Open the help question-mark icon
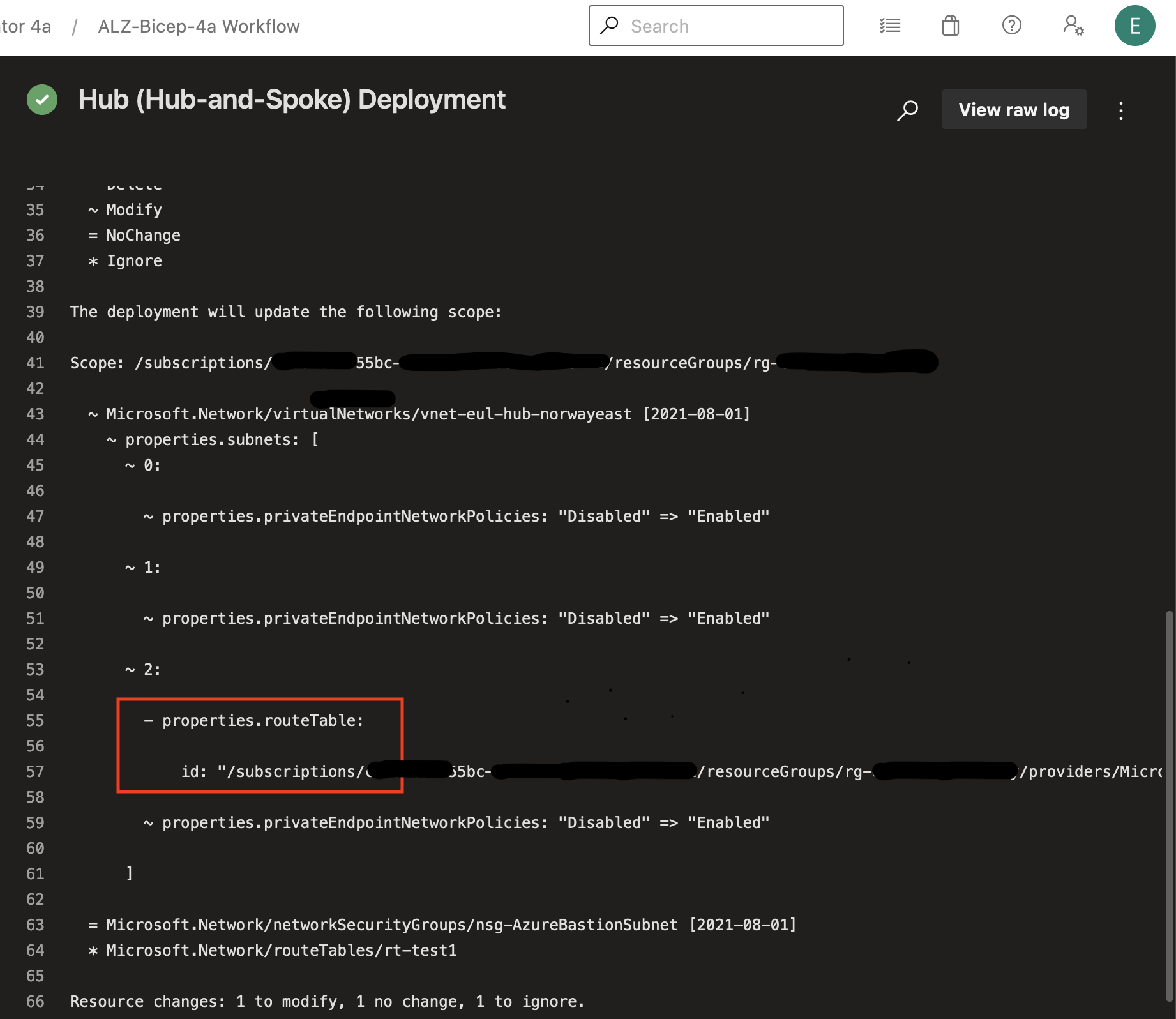The width and height of the screenshot is (1176, 1019). coord(1011,26)
